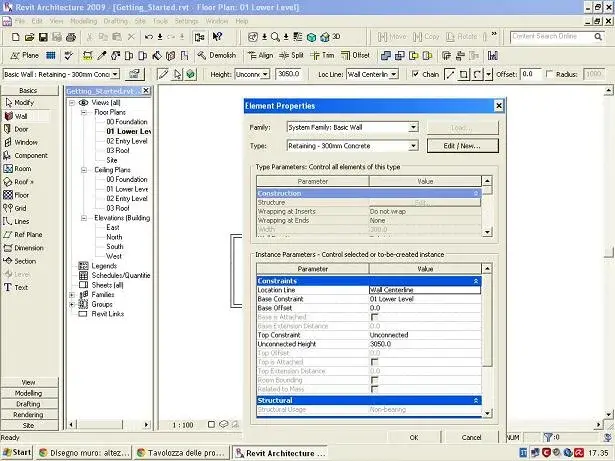Open the wall type selector dropdown
Screen dimensions: 615x461
115,74
